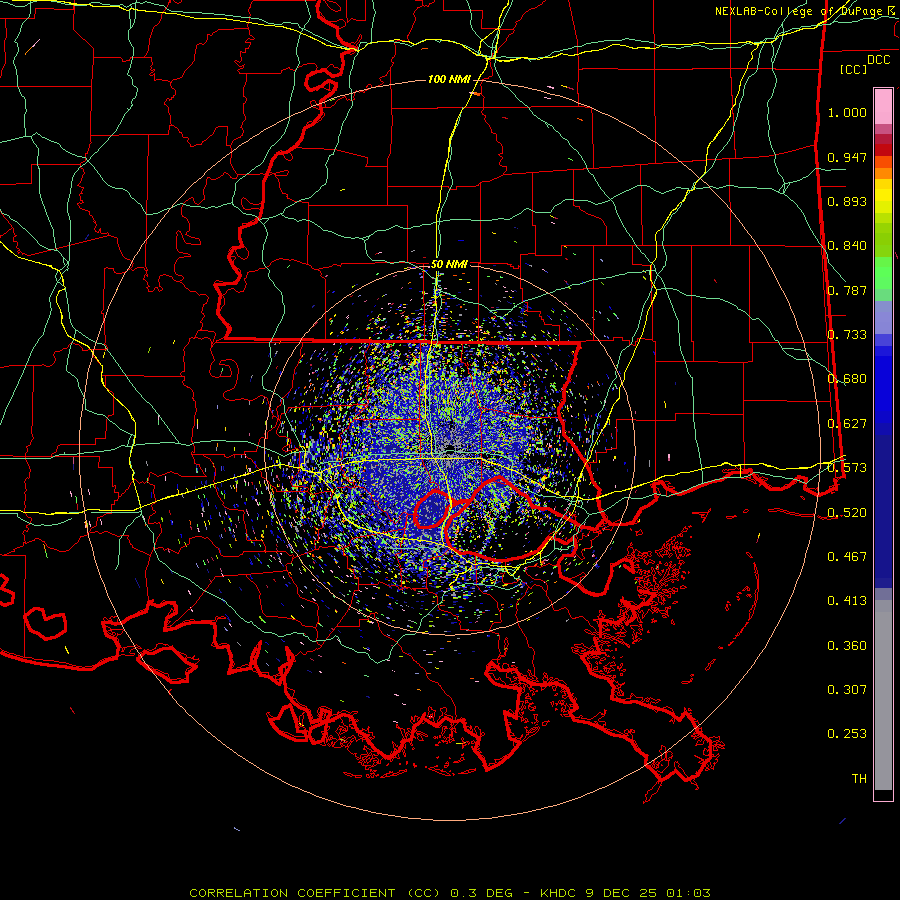Select the 0.307 scale value

click(x=847, y=690)
